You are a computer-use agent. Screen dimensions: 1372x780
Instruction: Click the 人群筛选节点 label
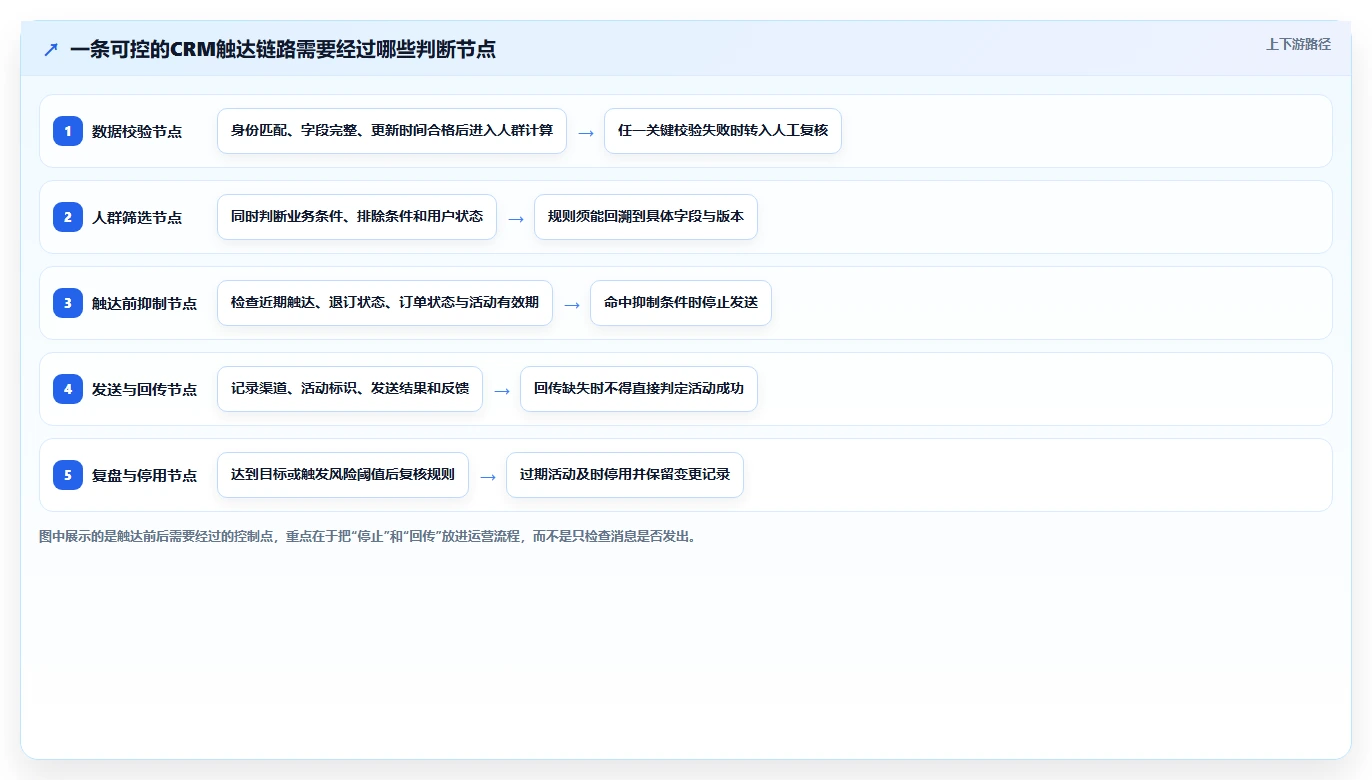(x=137, y=217)
